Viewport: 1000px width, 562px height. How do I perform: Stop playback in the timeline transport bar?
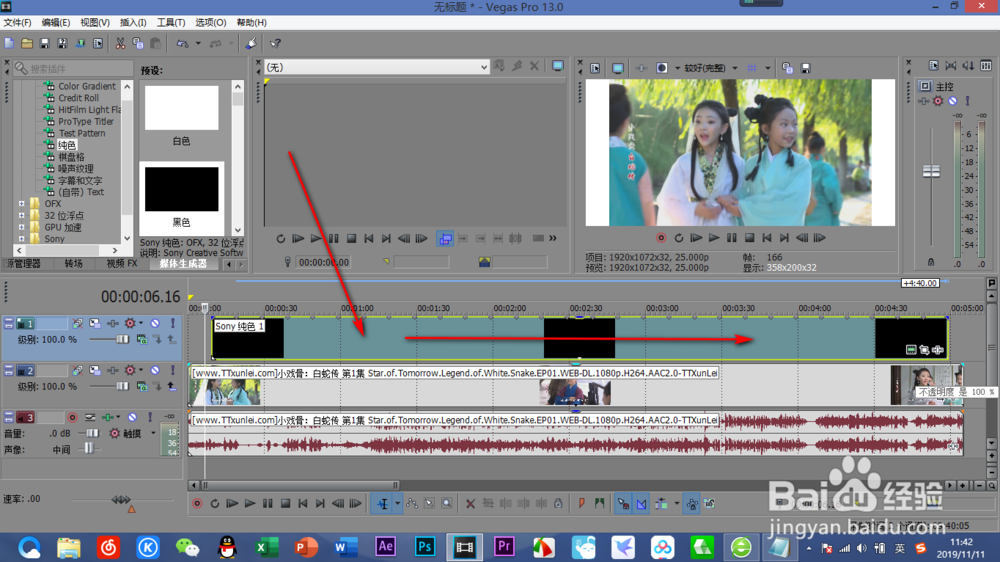285,504
